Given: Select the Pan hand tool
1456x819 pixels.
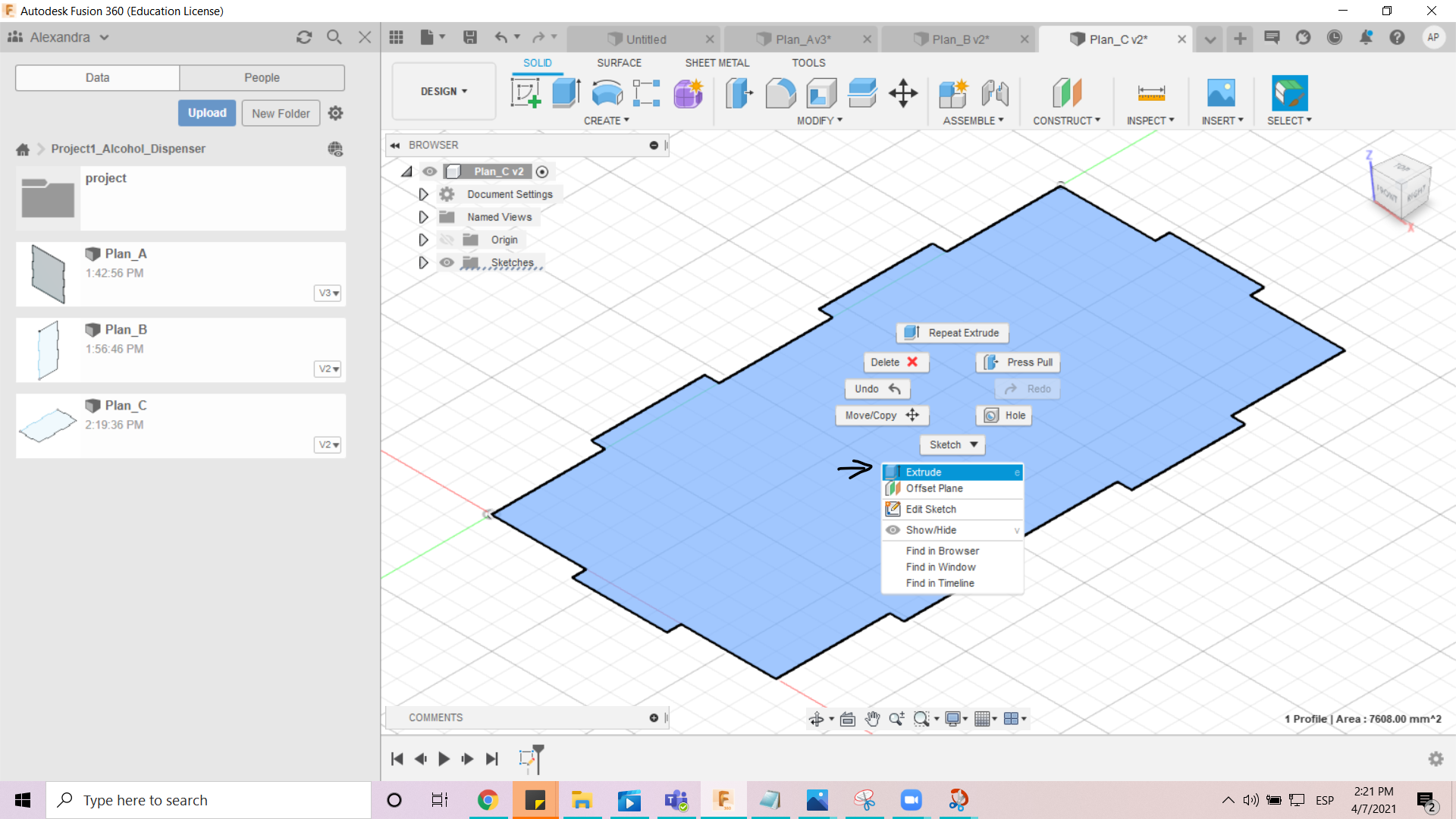Looking at the screenshot, I should coord(872,719).
